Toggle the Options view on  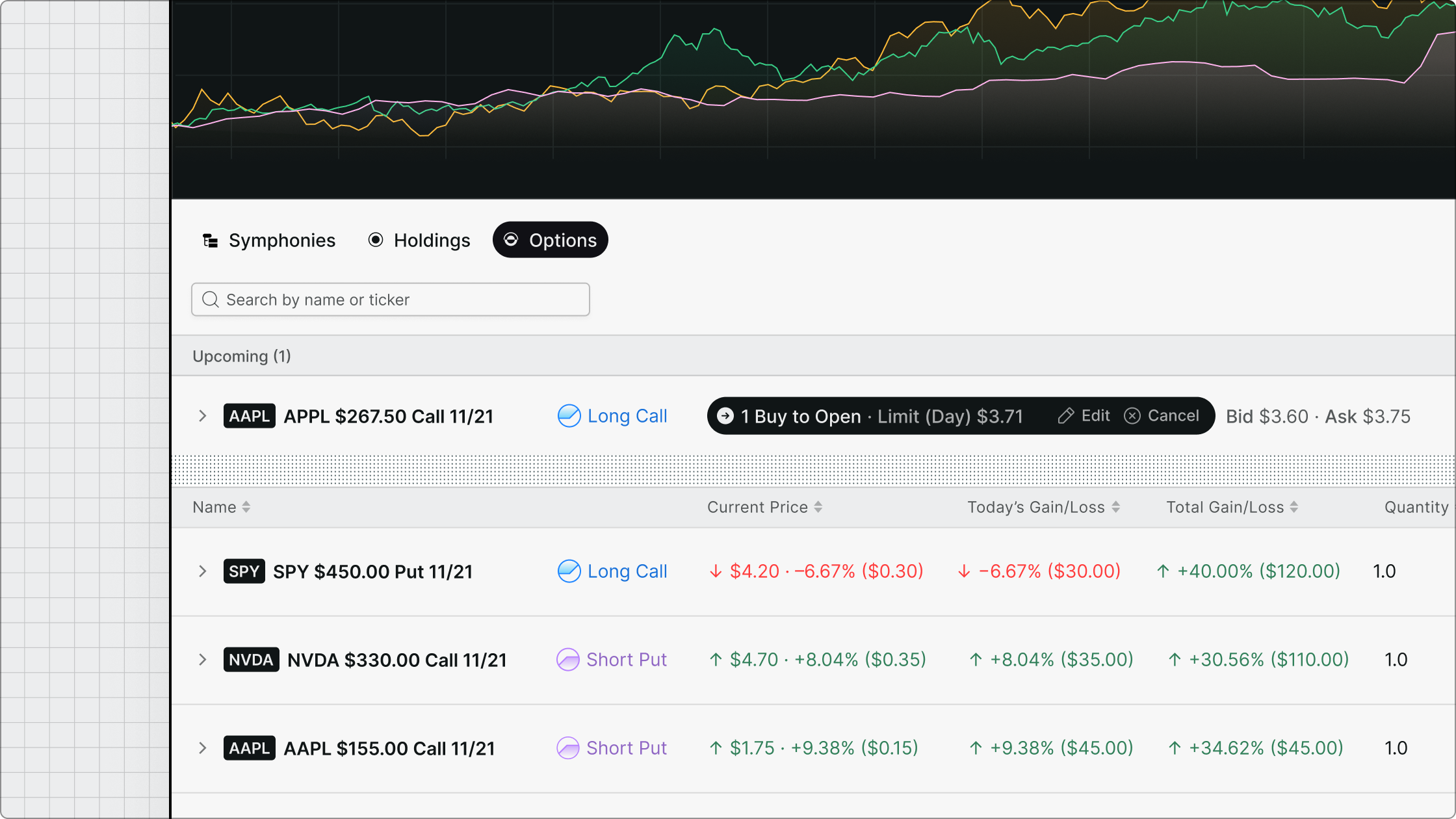[x=550, y=239]
